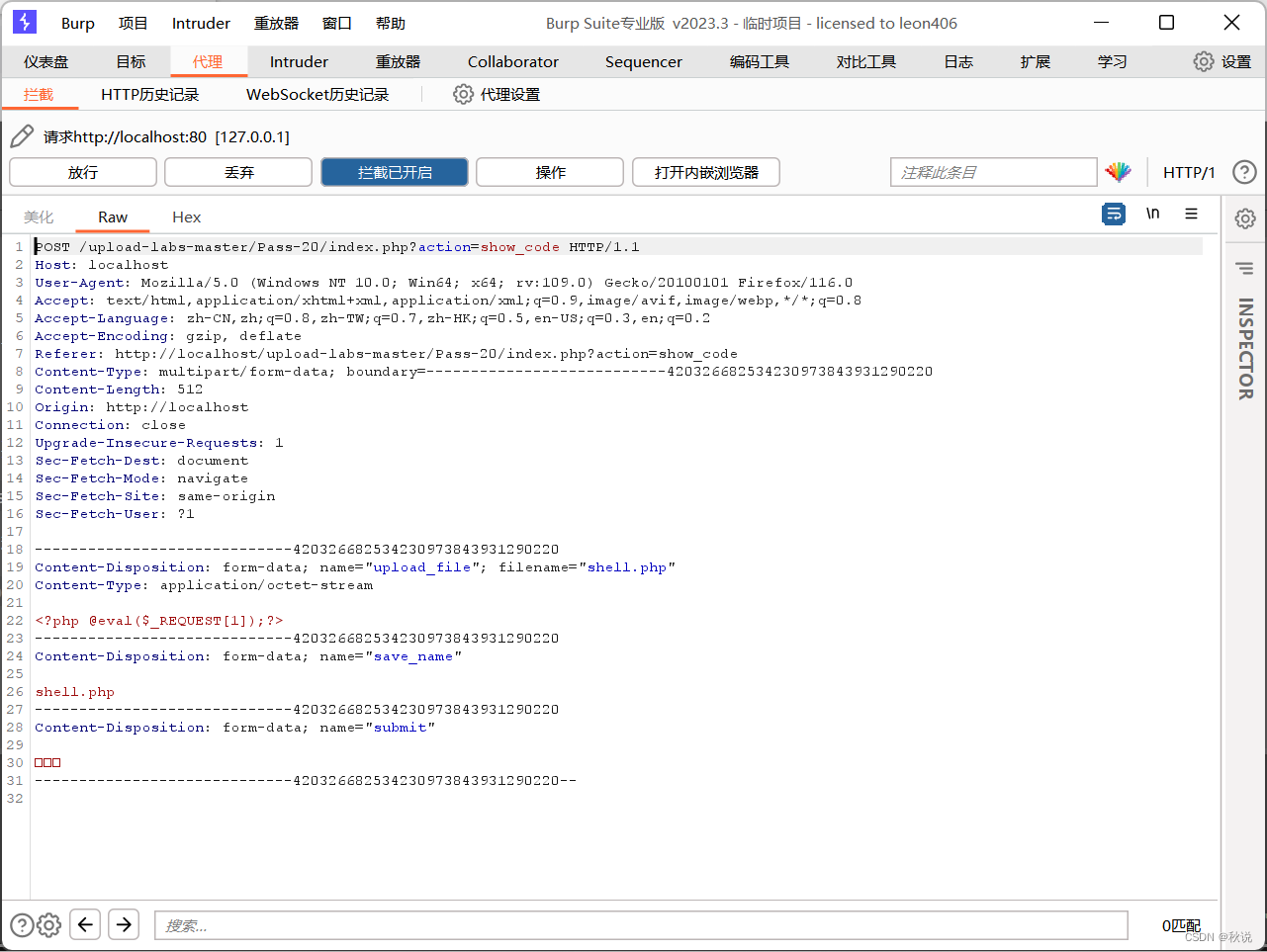
Task: Open the 重放器 menu in menu bar
Action: 276,23
